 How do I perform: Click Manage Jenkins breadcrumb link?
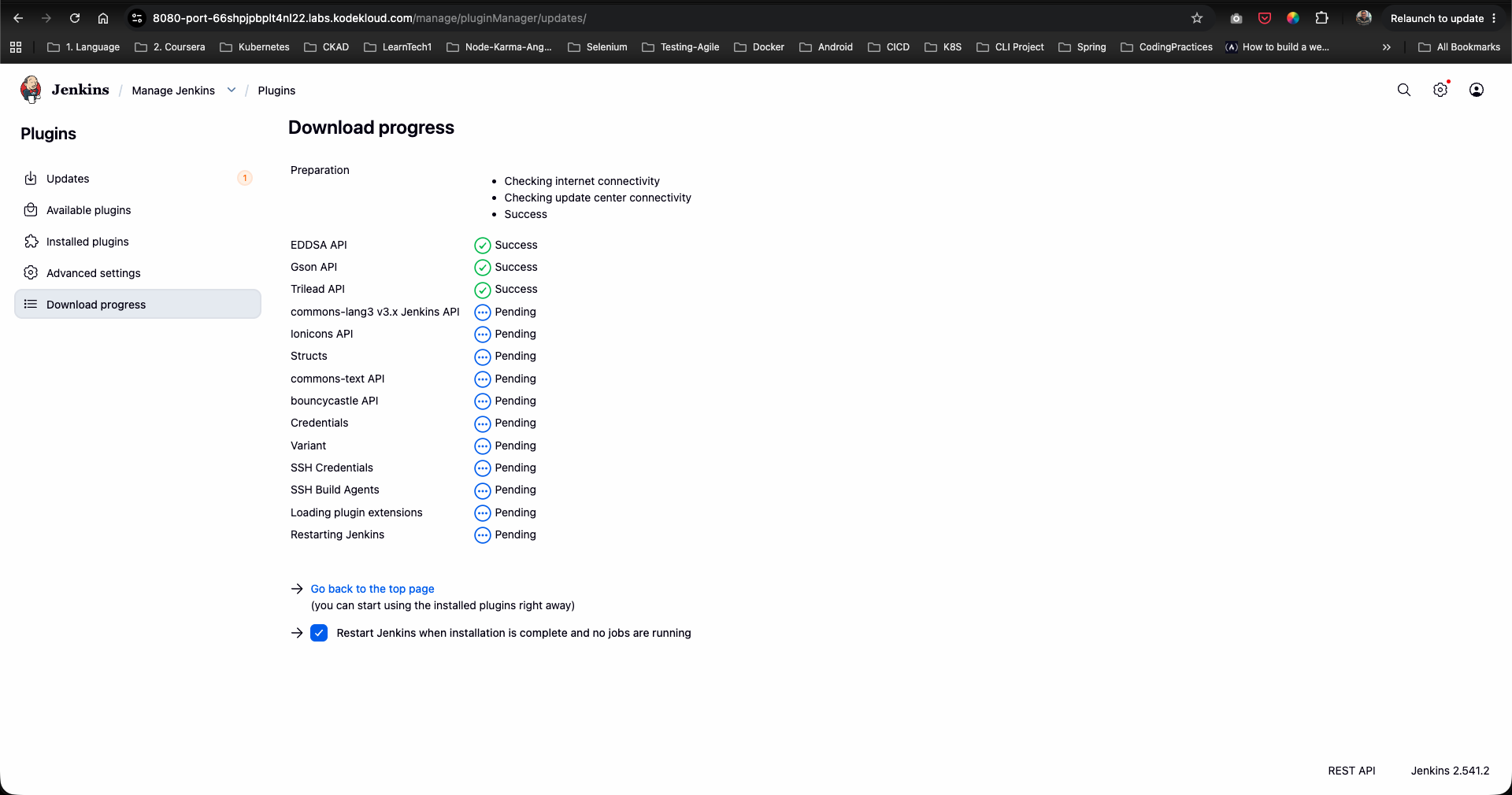(173, 91)
